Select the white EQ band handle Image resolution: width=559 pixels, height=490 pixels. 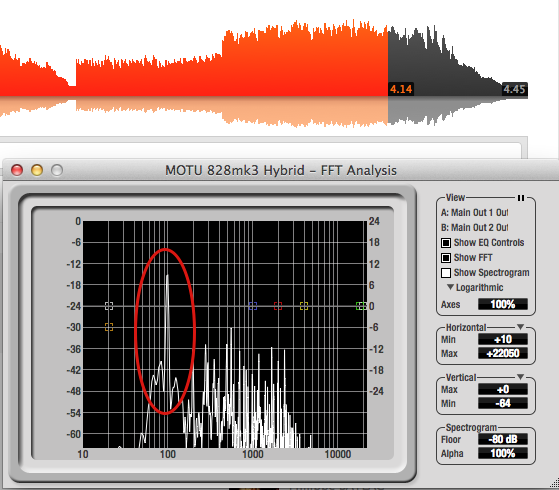click(x=109, y=306)
